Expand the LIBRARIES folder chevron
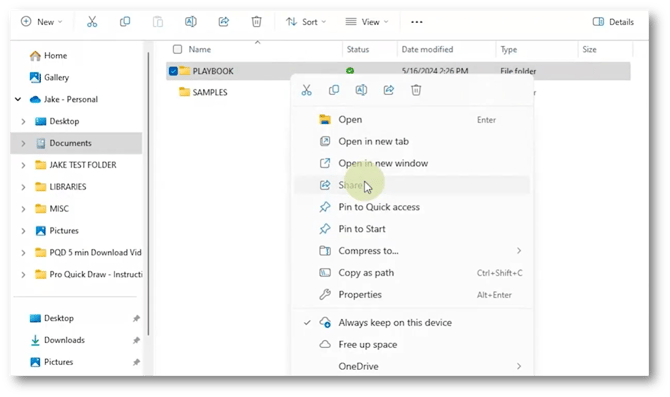 tap(23, 187)
